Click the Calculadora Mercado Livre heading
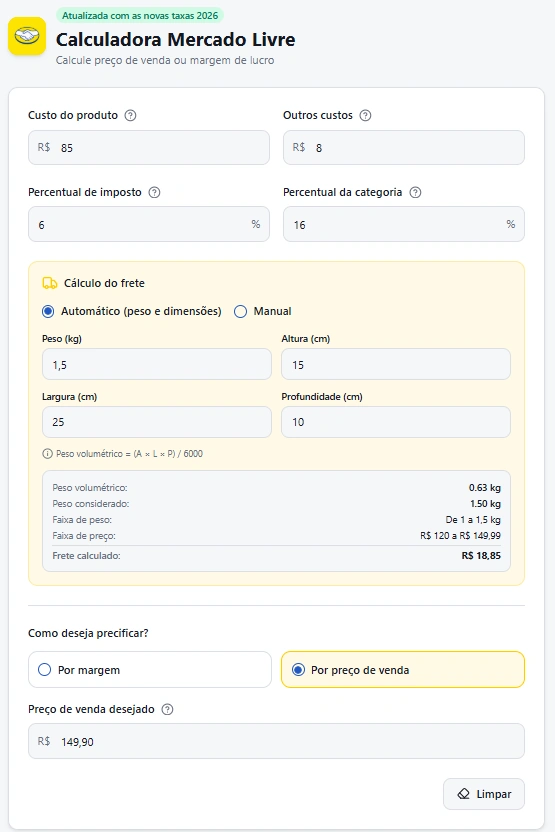Viewport: 555px width, 832px height. point(176,40)
